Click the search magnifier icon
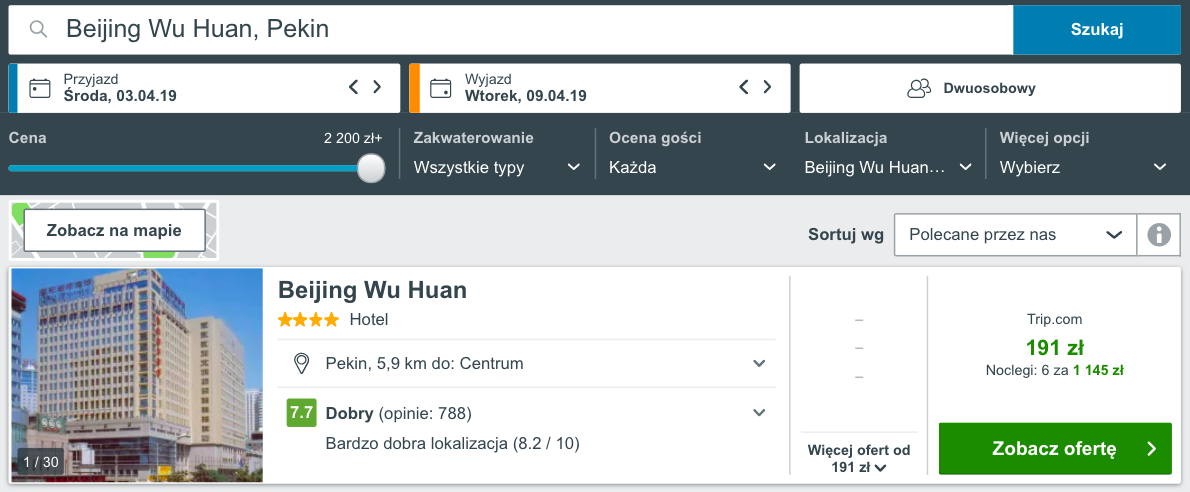 pyautogui.click(x=39, y=29)
